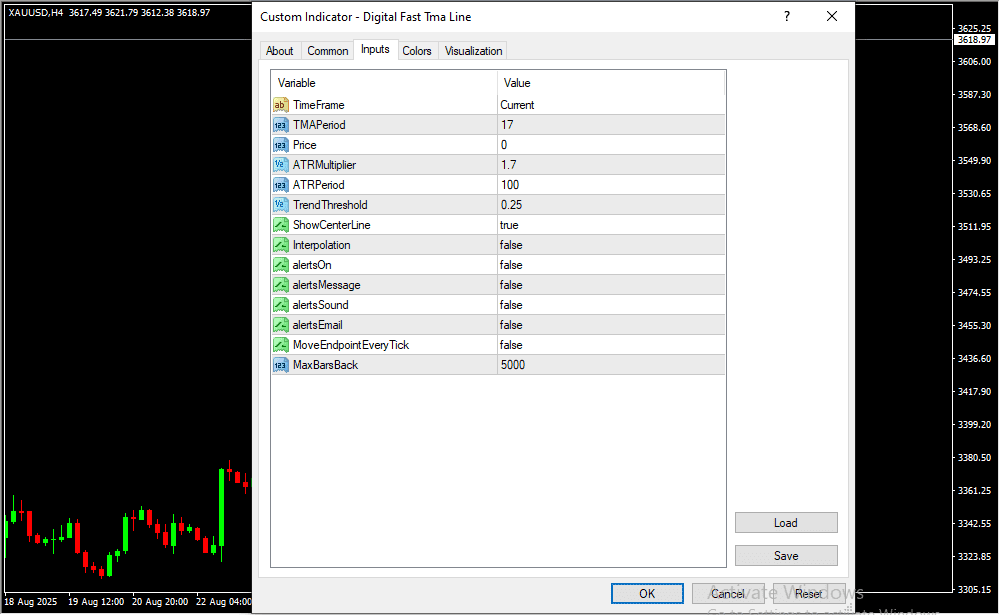Click the ATRPeriod integer icon
This screenshot has width=1000, height=615.
coord(281,185)
